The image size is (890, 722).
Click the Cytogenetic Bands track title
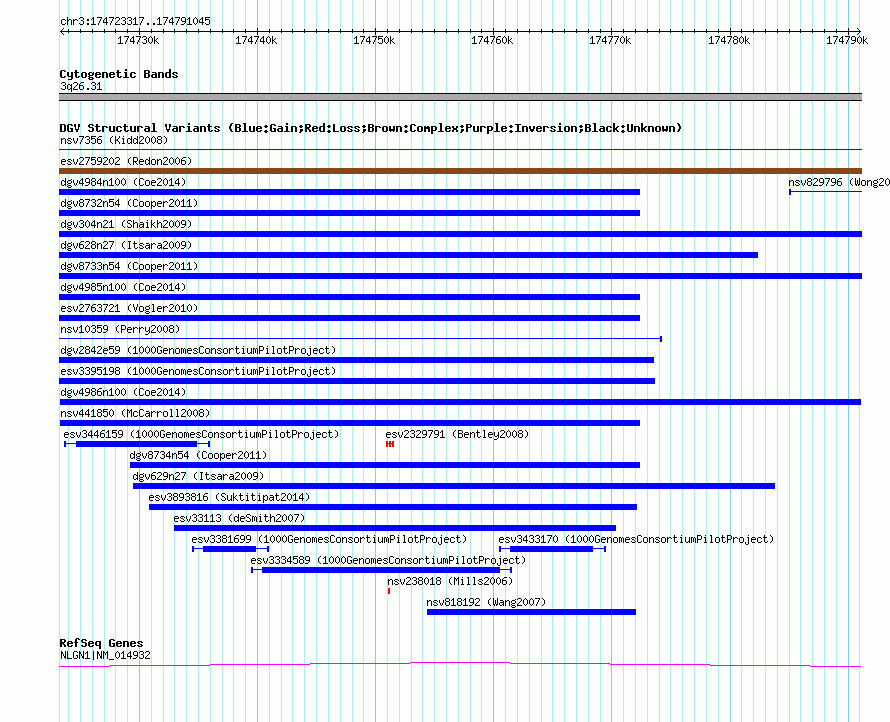(x=119, y=74)
